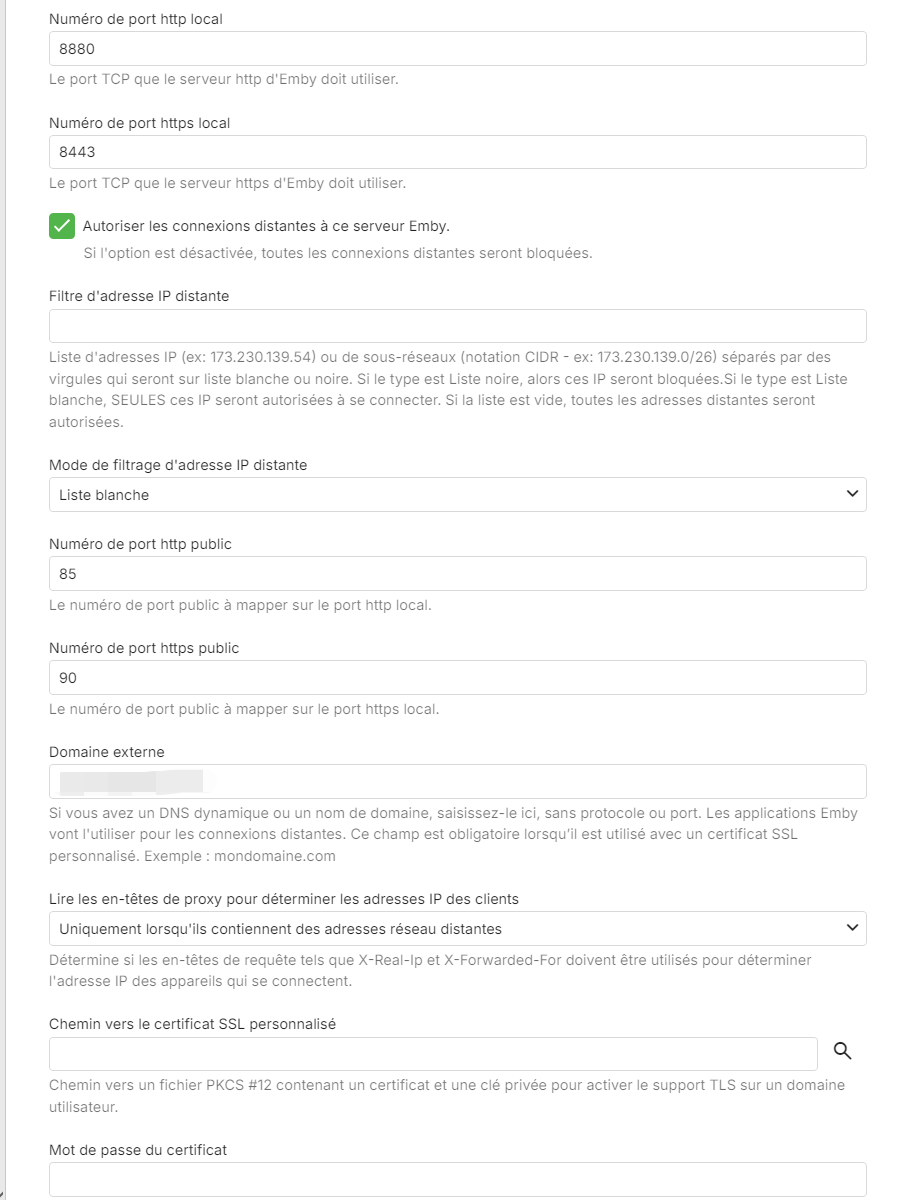Click the 'Numéro de port https public' label

tap(144, 648)
